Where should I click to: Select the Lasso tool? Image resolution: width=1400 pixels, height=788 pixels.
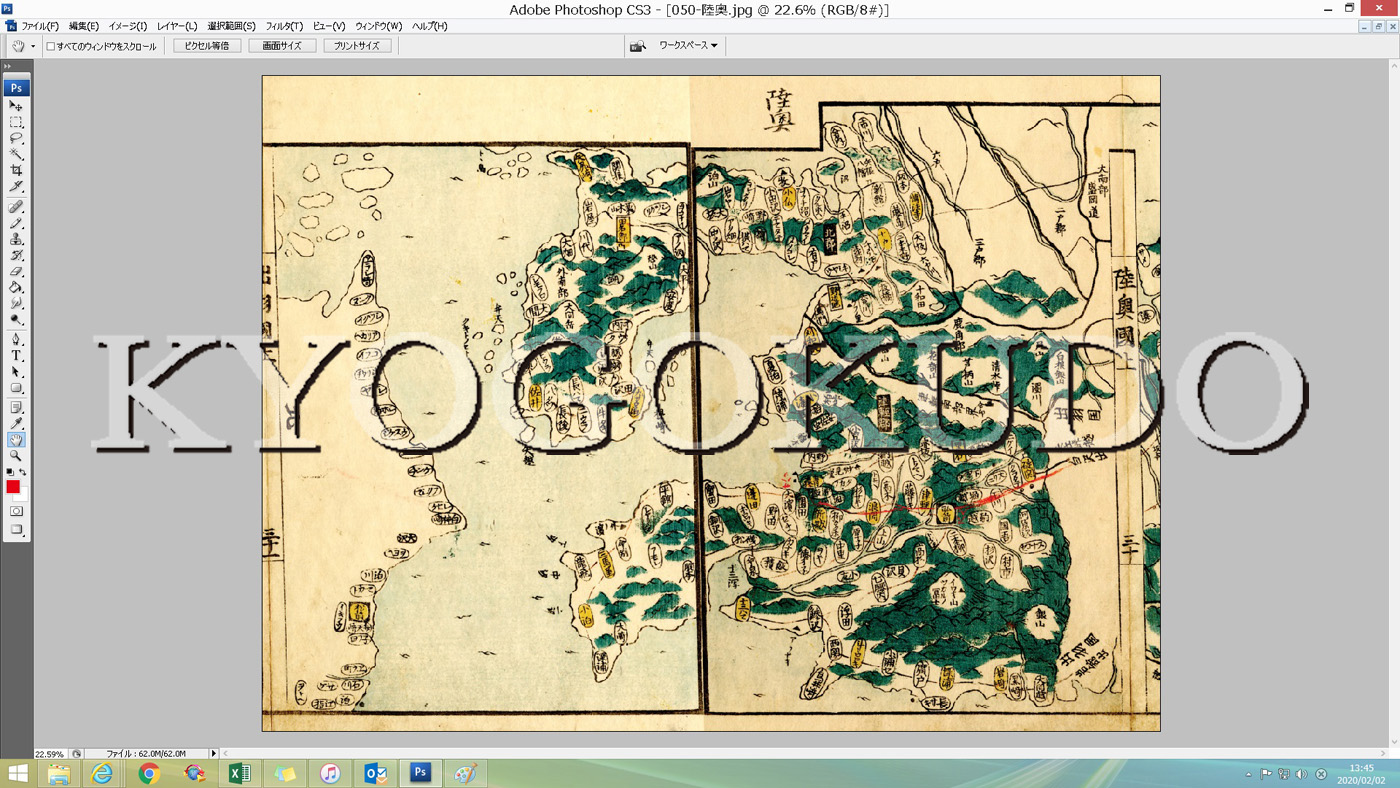point(16,138)
